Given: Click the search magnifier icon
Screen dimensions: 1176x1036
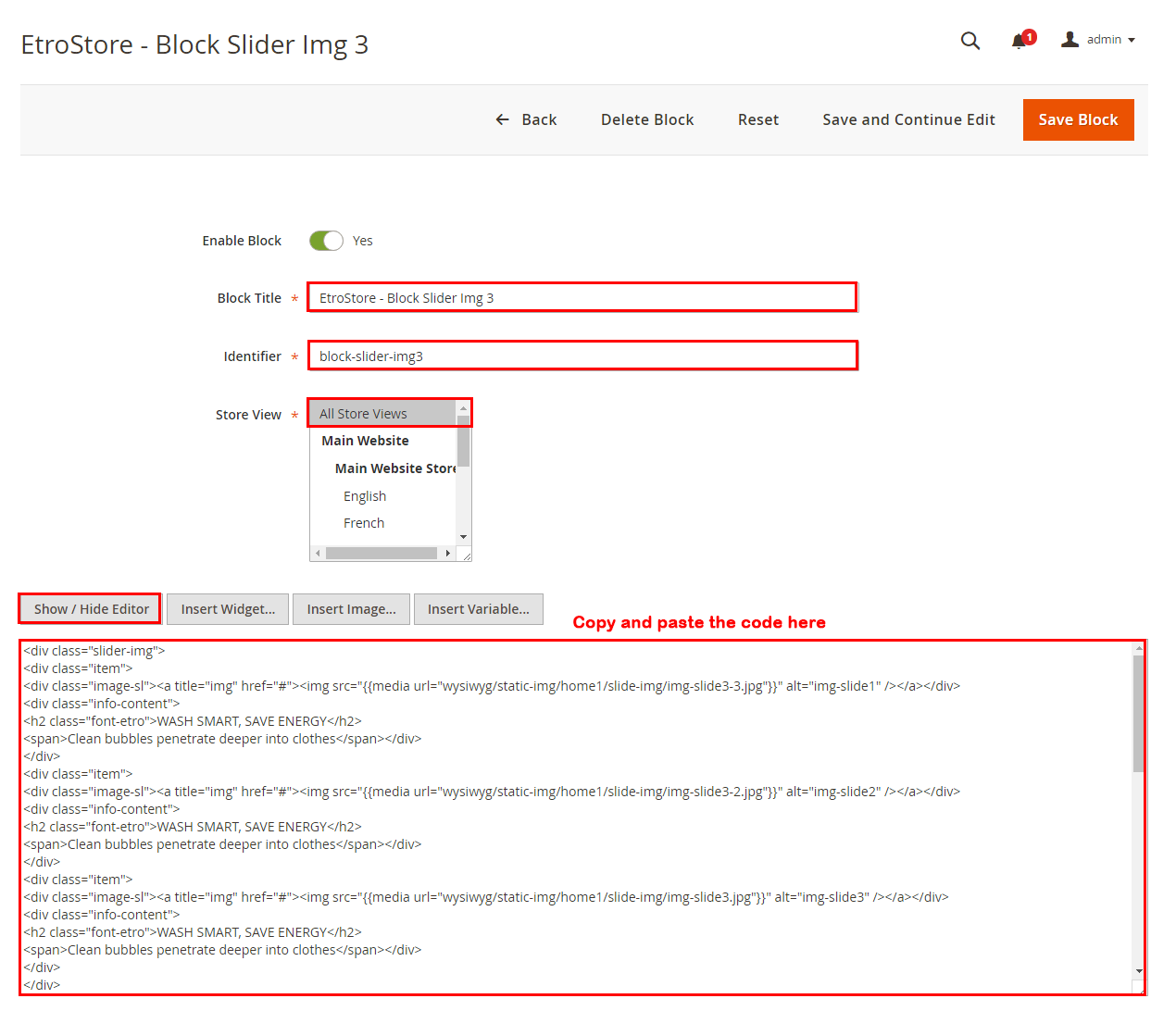Looking at the screenshot, I should (x=970, y=41).
